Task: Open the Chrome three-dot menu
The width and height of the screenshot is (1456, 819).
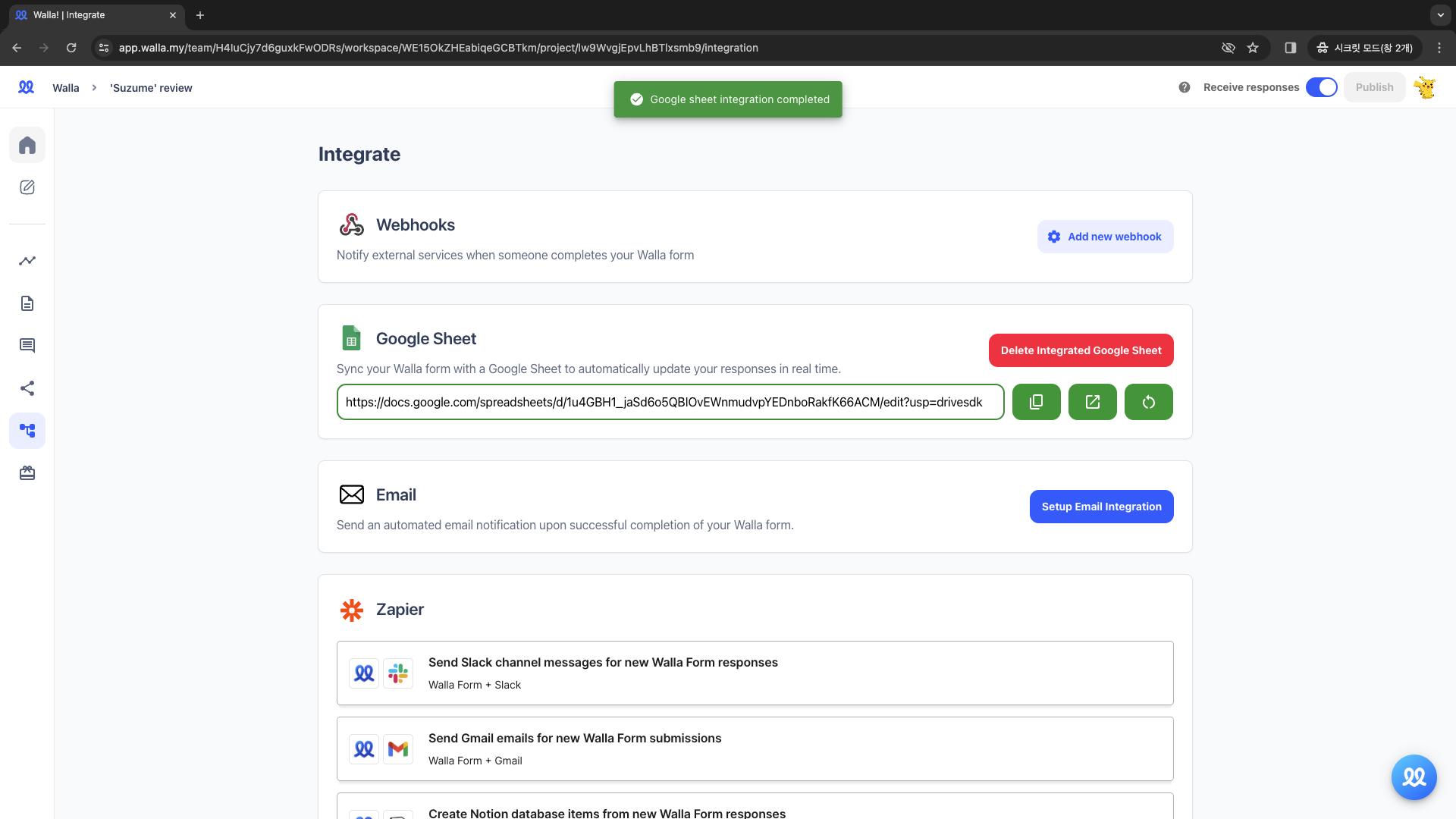Action: pos(1439,48)
